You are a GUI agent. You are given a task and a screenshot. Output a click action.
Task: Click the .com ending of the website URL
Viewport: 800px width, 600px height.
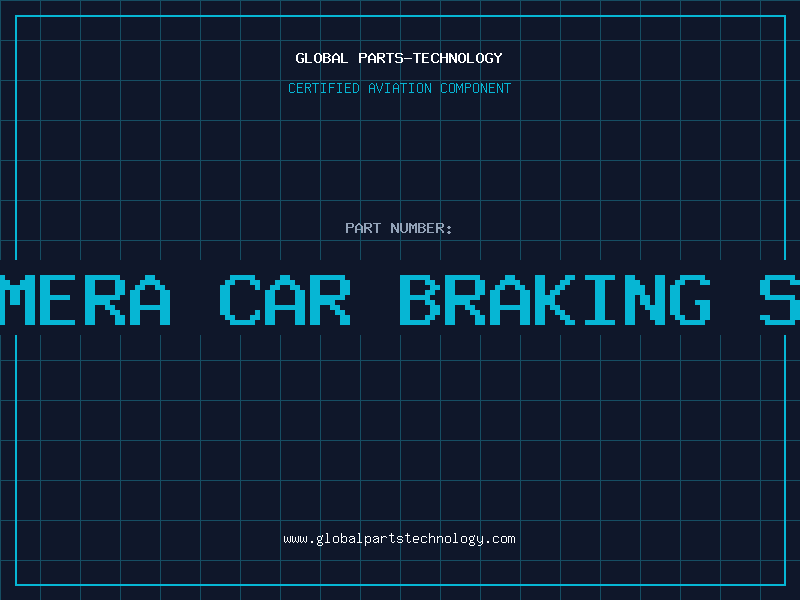click(x=500, y=539)
